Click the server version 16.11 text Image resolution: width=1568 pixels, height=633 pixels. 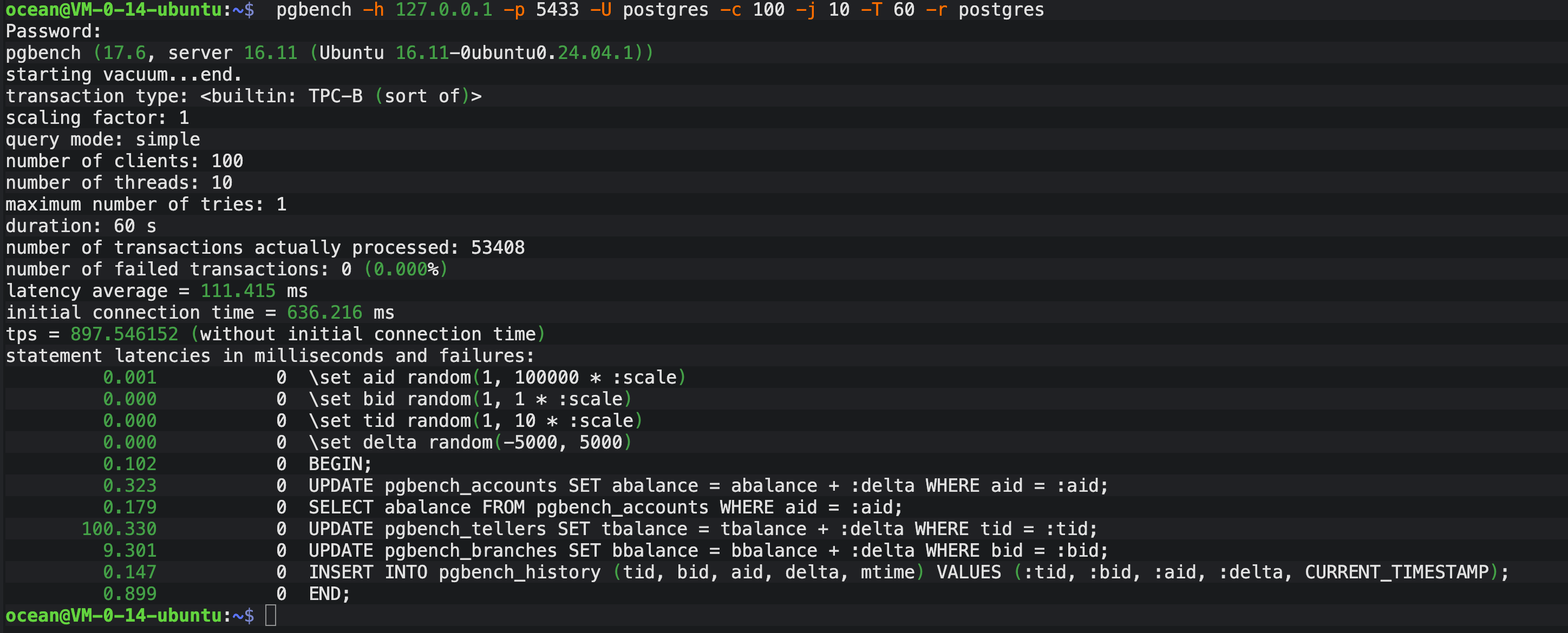[x=270, y=53]
